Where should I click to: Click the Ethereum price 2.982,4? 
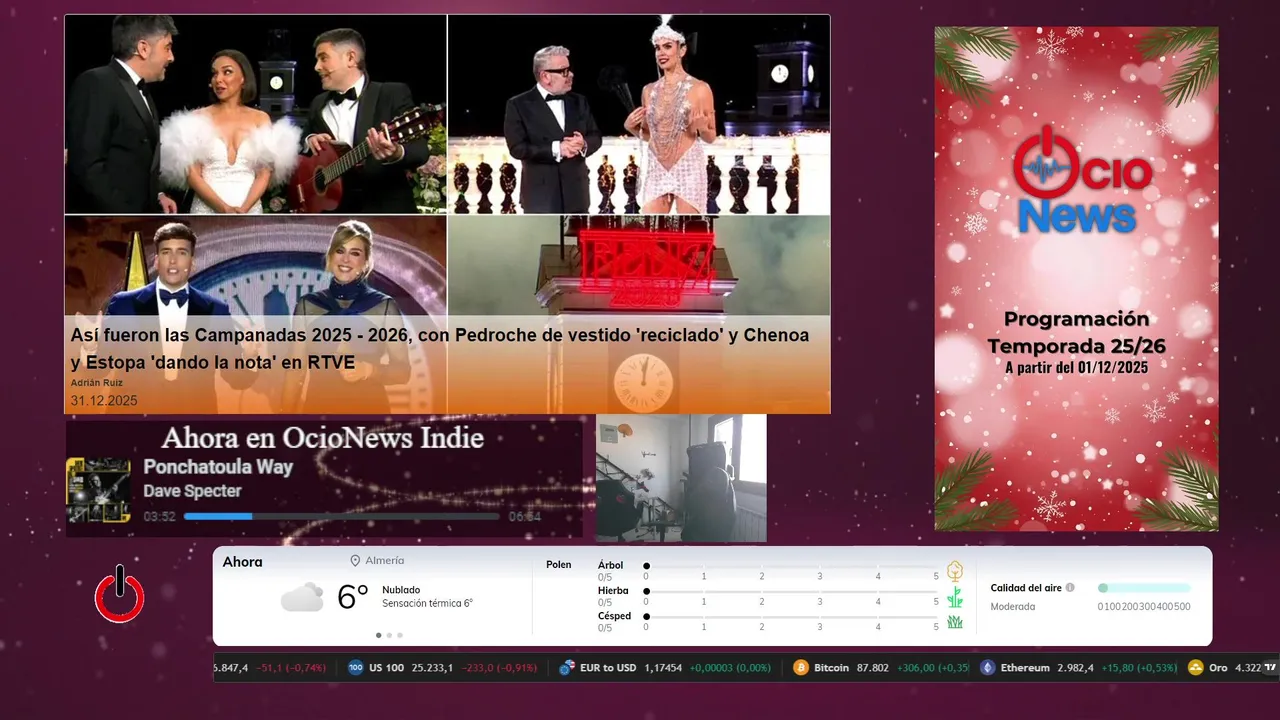pyautogui.click(x=1075, y=668)
